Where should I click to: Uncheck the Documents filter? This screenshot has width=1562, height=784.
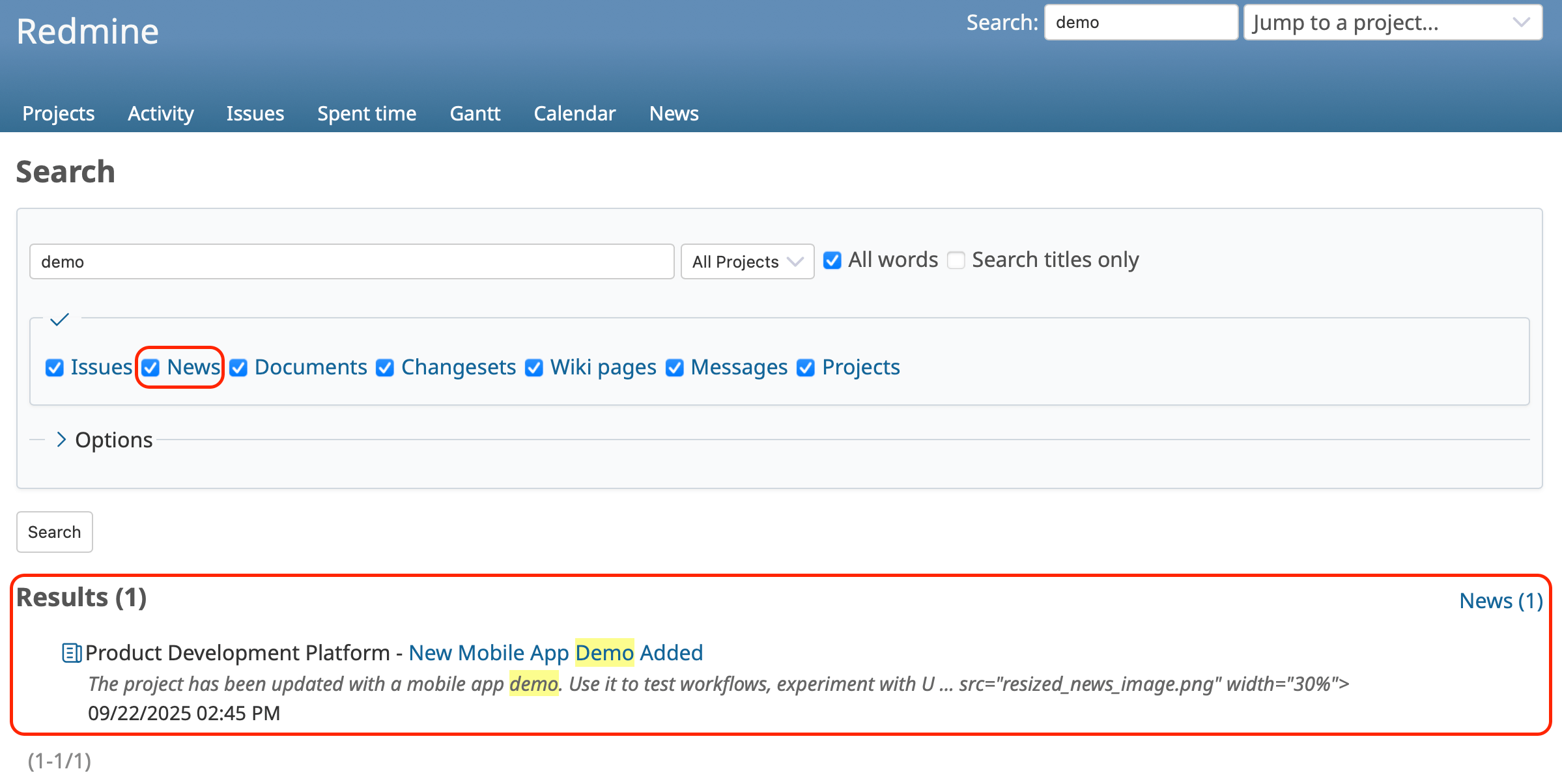coord(238,367)
